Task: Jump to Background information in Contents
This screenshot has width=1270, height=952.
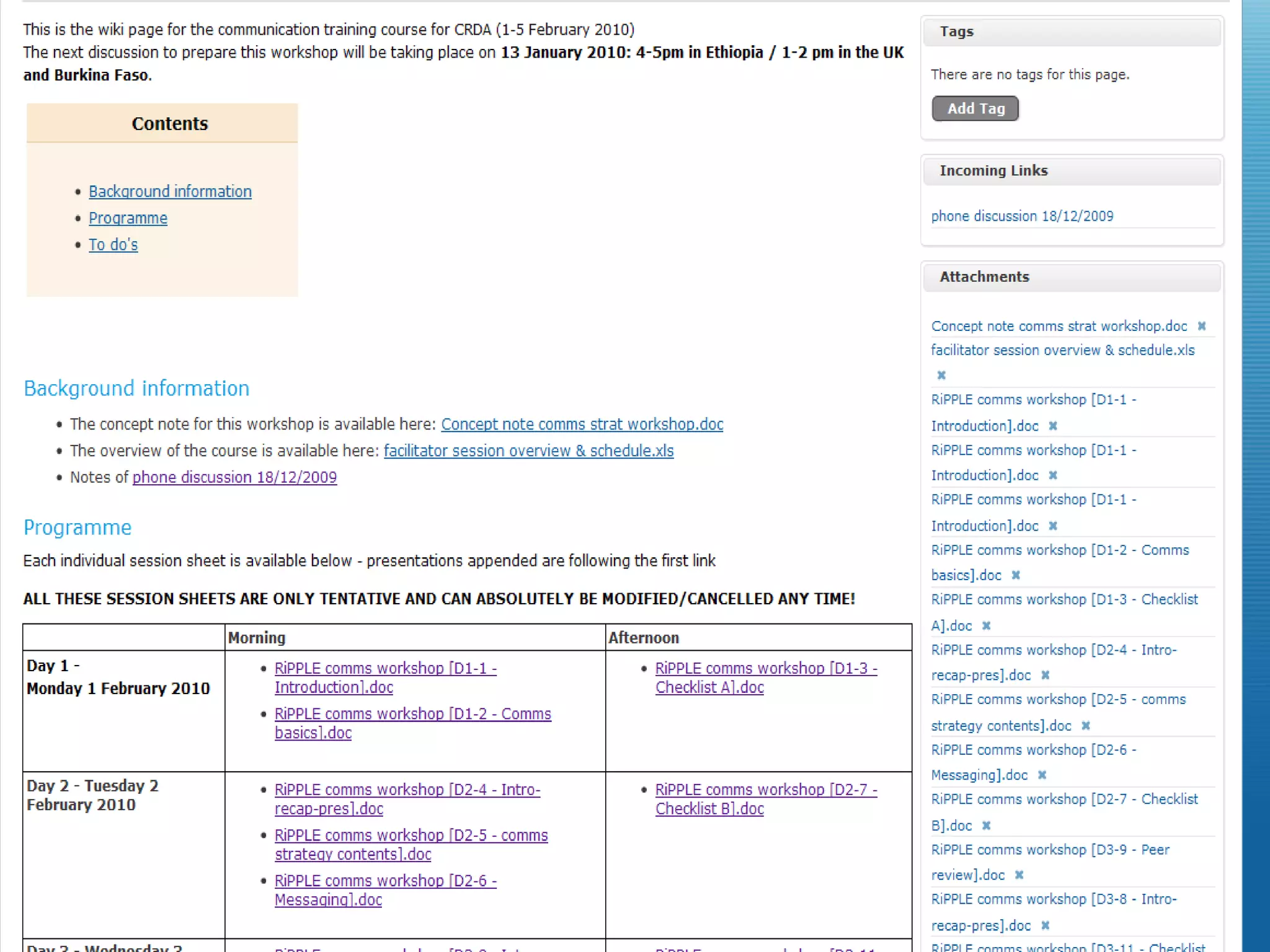Action: click(170, 192)
